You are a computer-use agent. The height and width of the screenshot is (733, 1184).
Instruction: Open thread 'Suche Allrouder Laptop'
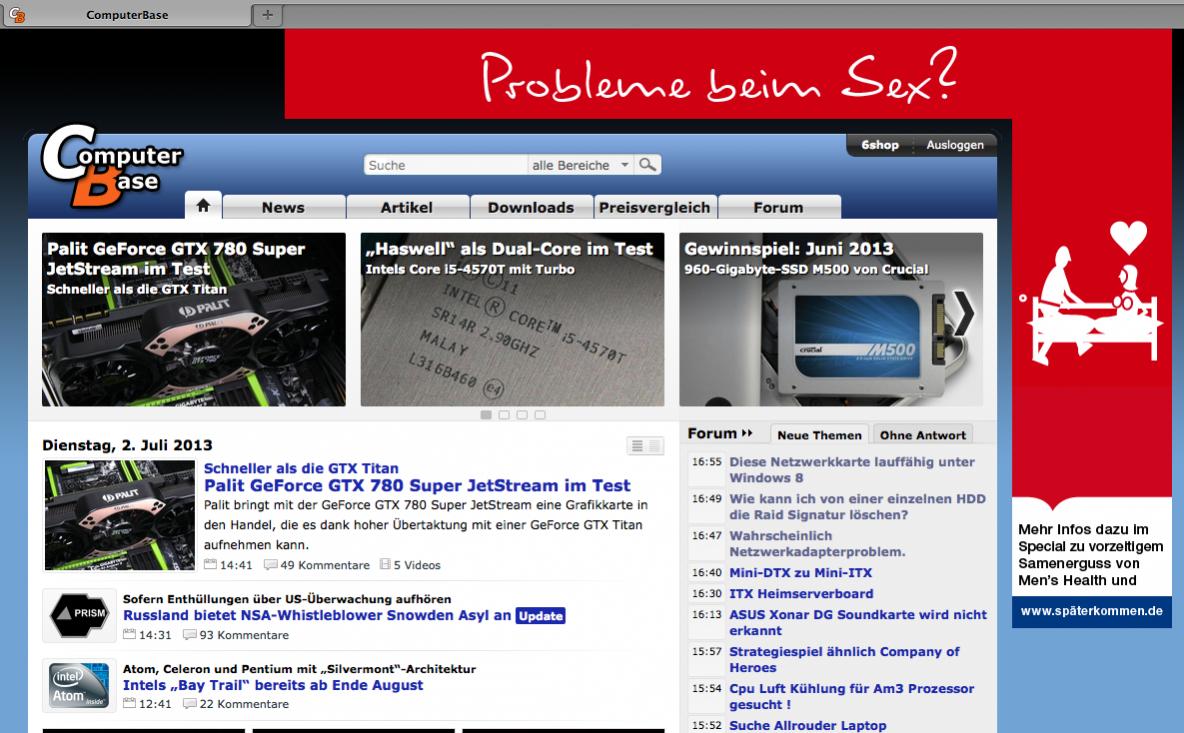pyautogui.click(x=808, y=725)
